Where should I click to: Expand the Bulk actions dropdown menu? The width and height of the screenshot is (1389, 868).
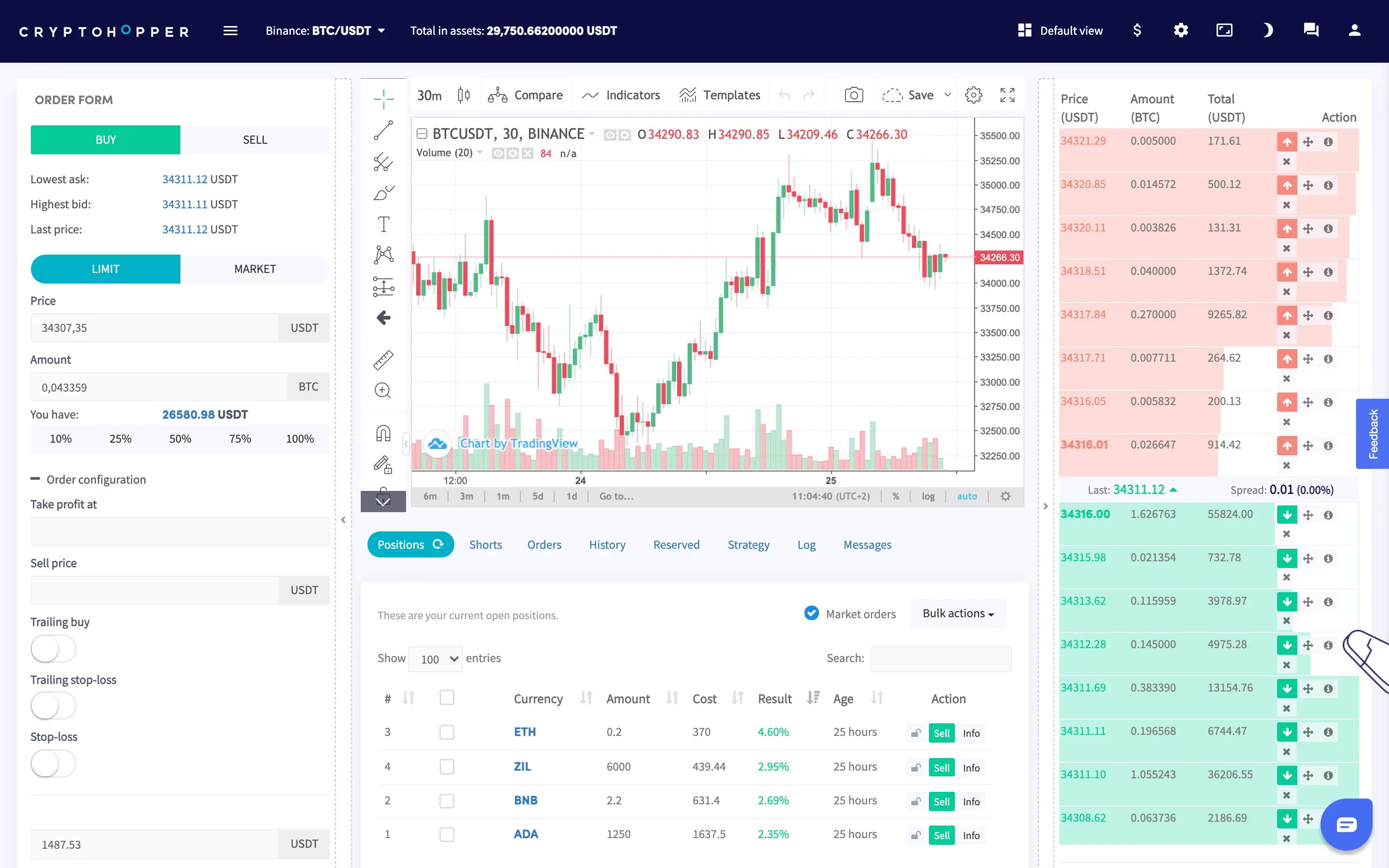[x=955, y=613]
